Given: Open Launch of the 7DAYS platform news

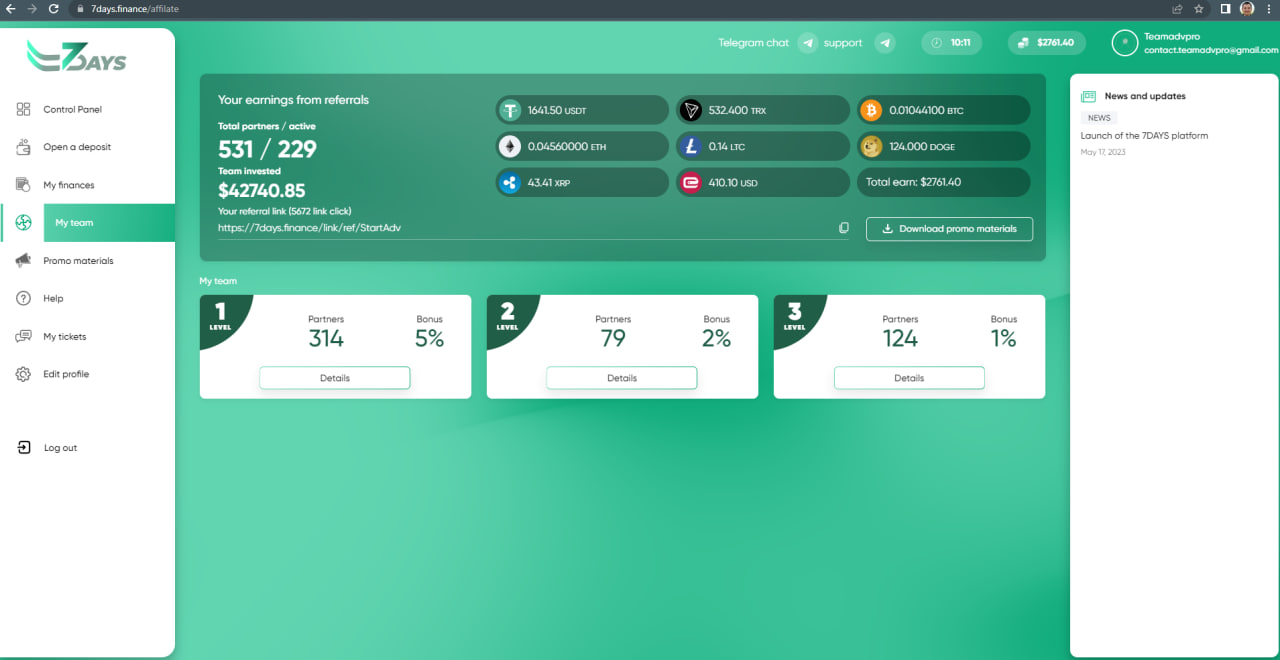Looking at the screenshot, I should point(1144,136).
